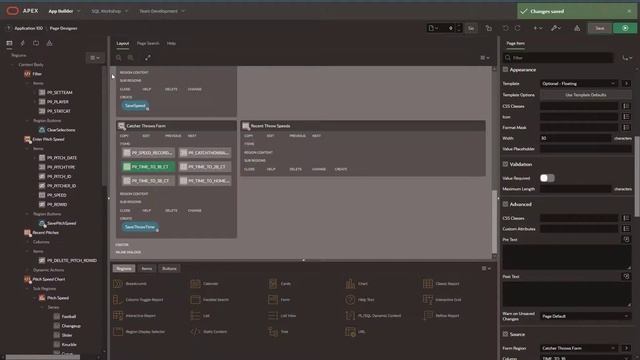Collapse the Advanced property group

(505, 204)
